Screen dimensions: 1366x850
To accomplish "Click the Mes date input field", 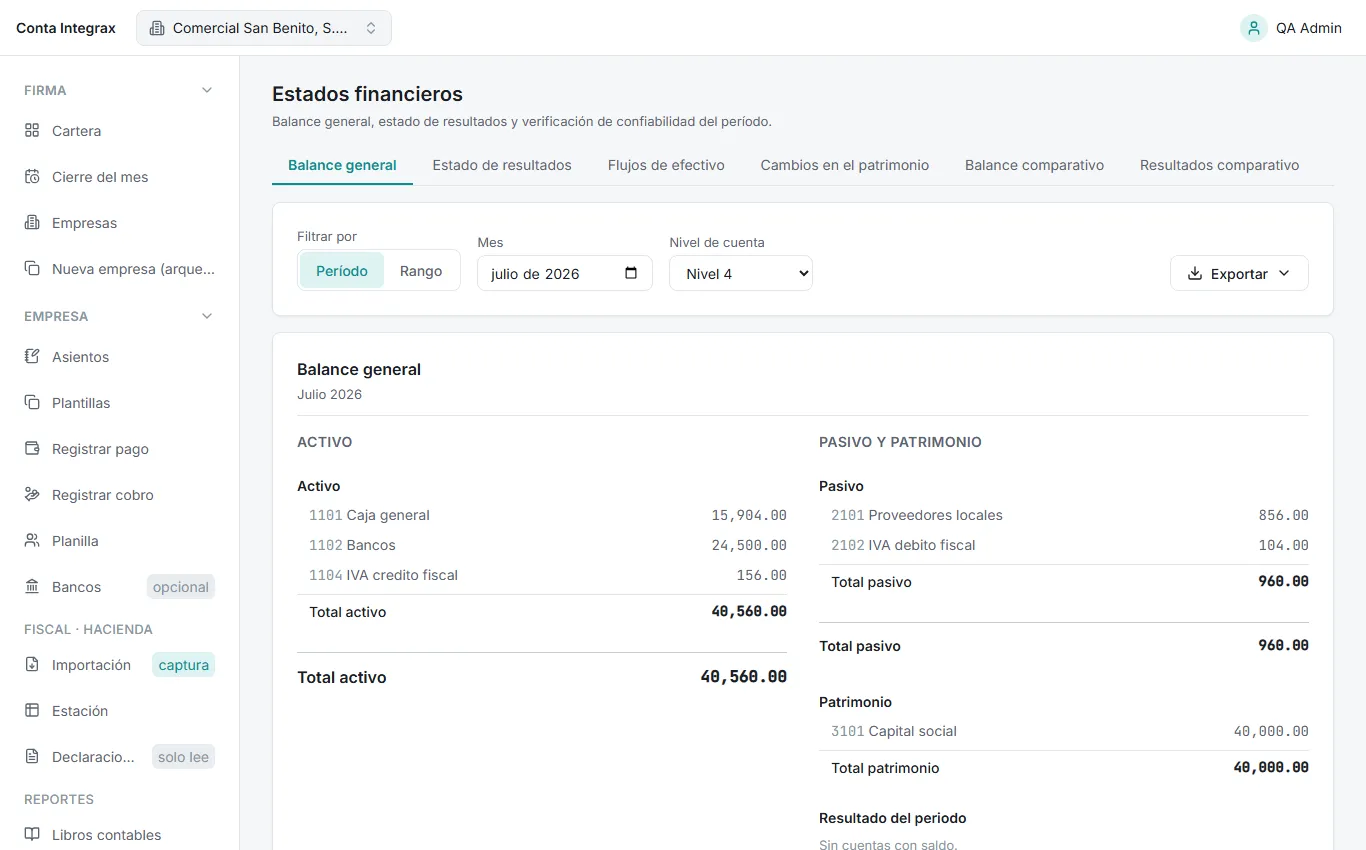I will pyautogui.click(x=565, y=273).
